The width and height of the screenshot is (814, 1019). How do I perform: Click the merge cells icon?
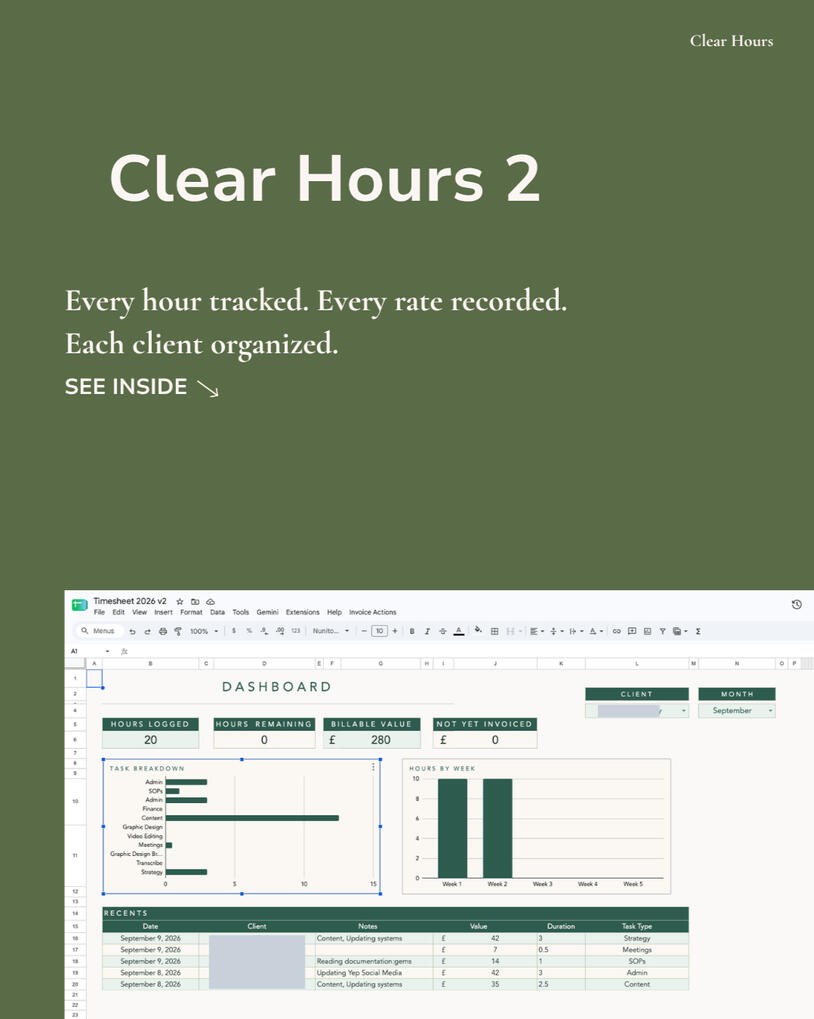(x=511, y=631)
